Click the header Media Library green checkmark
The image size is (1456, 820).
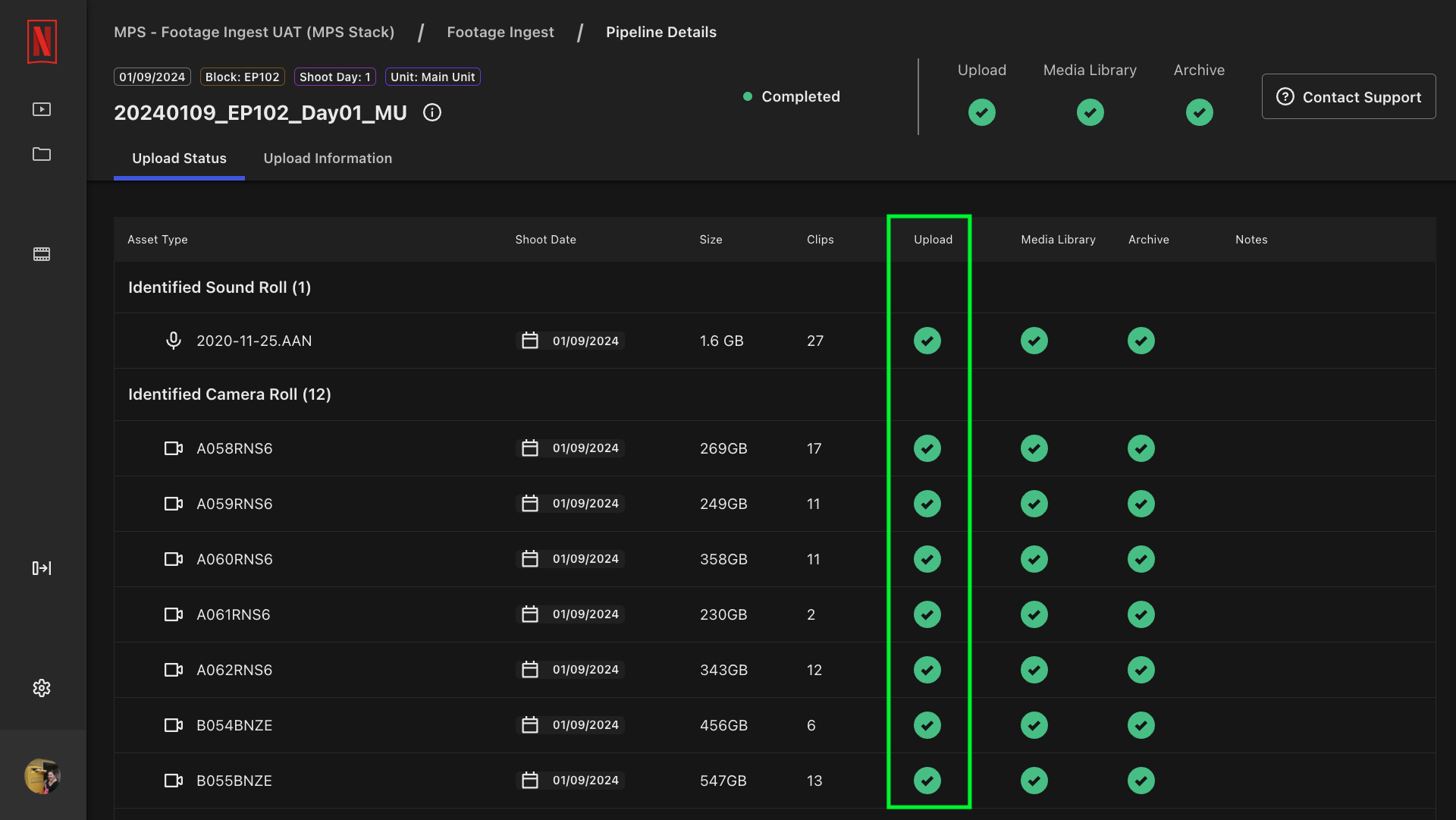pyautogui.click(x=1090, y=112)
